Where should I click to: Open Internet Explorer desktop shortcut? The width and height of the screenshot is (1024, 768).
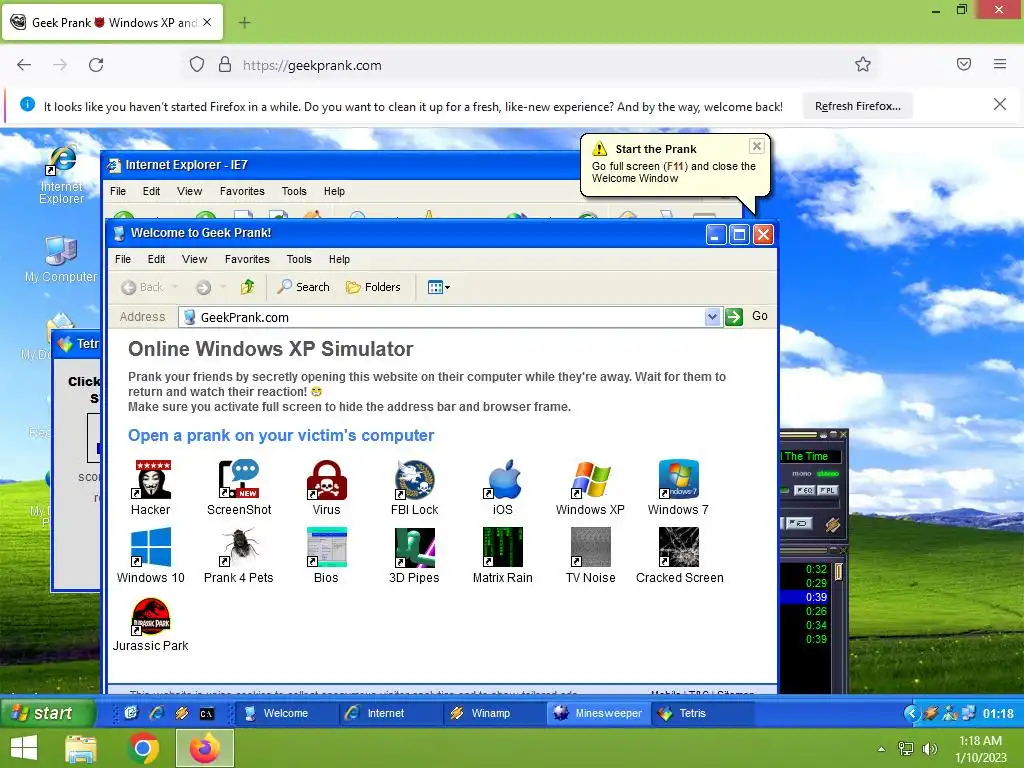(61, 174)
